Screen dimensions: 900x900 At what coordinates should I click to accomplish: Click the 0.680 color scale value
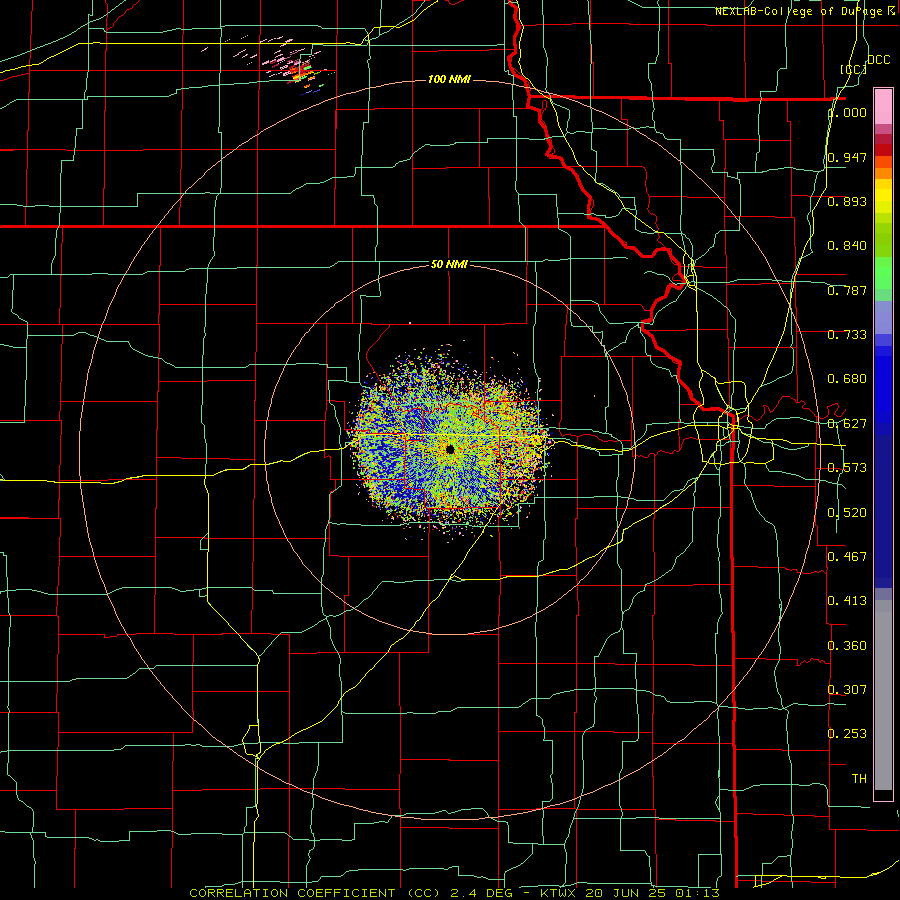coord(847,379)
